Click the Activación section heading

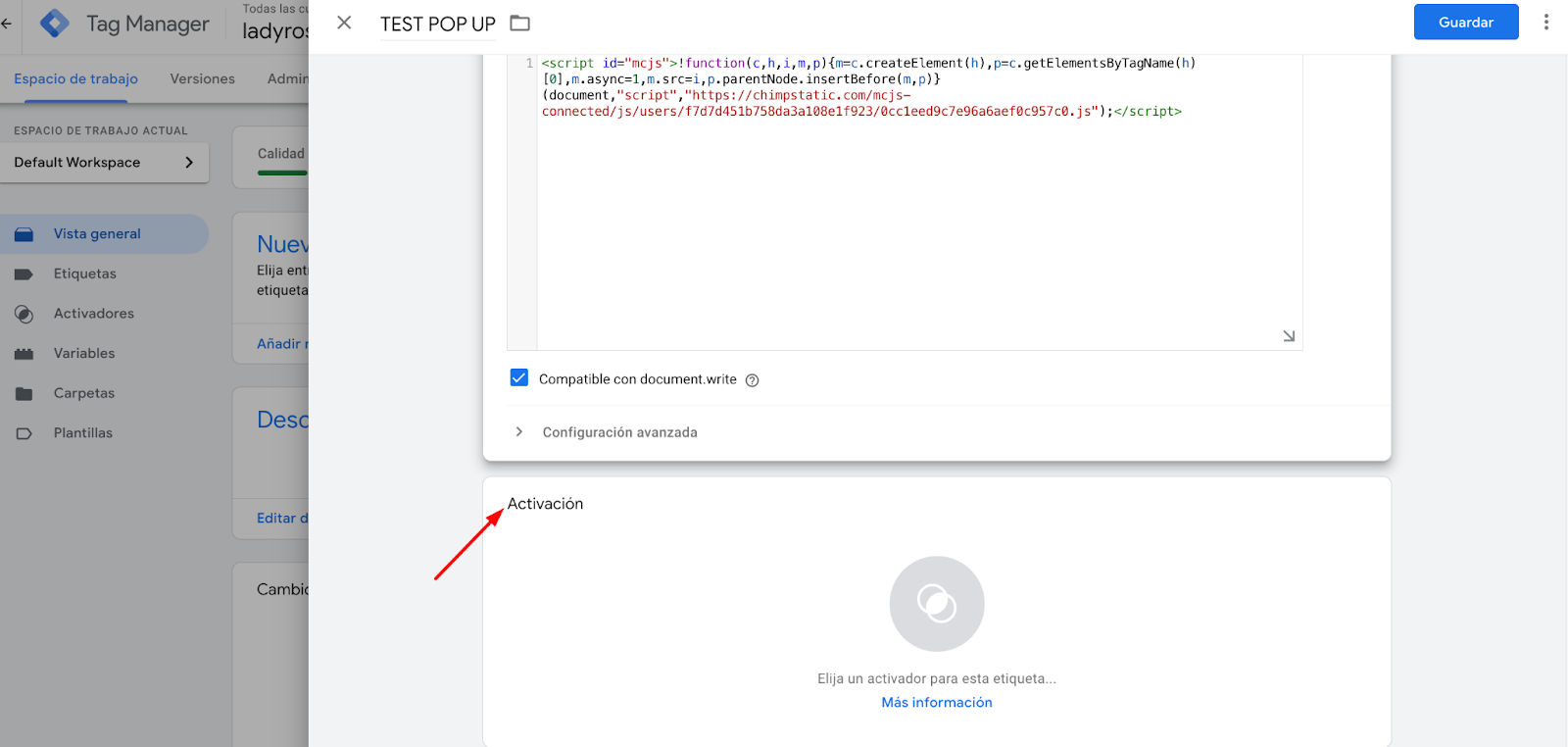click(545, 504)
